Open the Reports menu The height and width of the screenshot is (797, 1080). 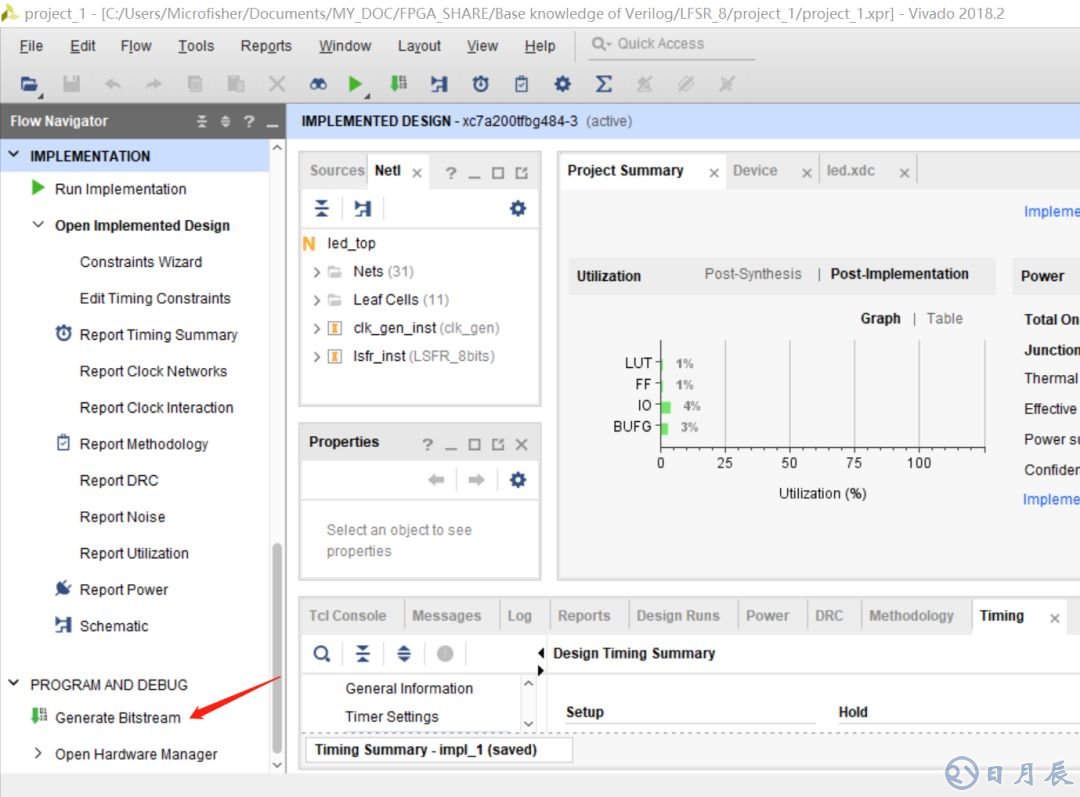[266, 46]
